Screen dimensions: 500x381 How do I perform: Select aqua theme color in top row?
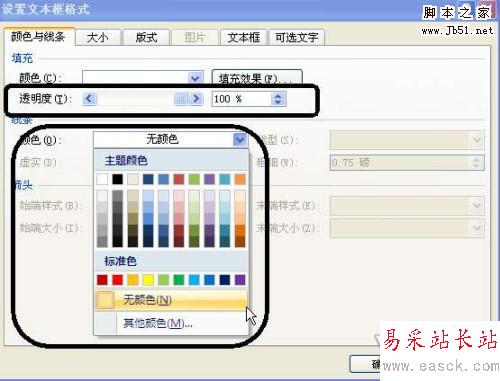(x=225, y=179)
